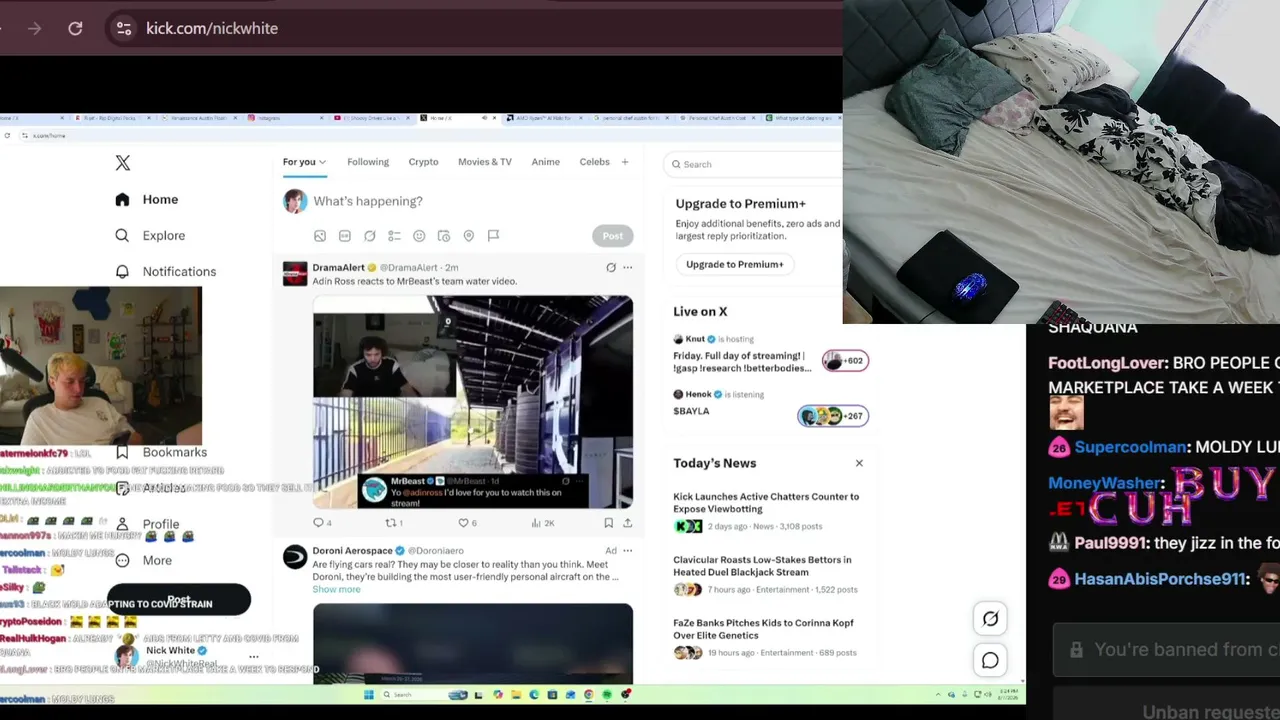The width and height of the screenshot is (1280, 720).
Task: Switch to the Following tab
Action: click(x=368, y=162)
